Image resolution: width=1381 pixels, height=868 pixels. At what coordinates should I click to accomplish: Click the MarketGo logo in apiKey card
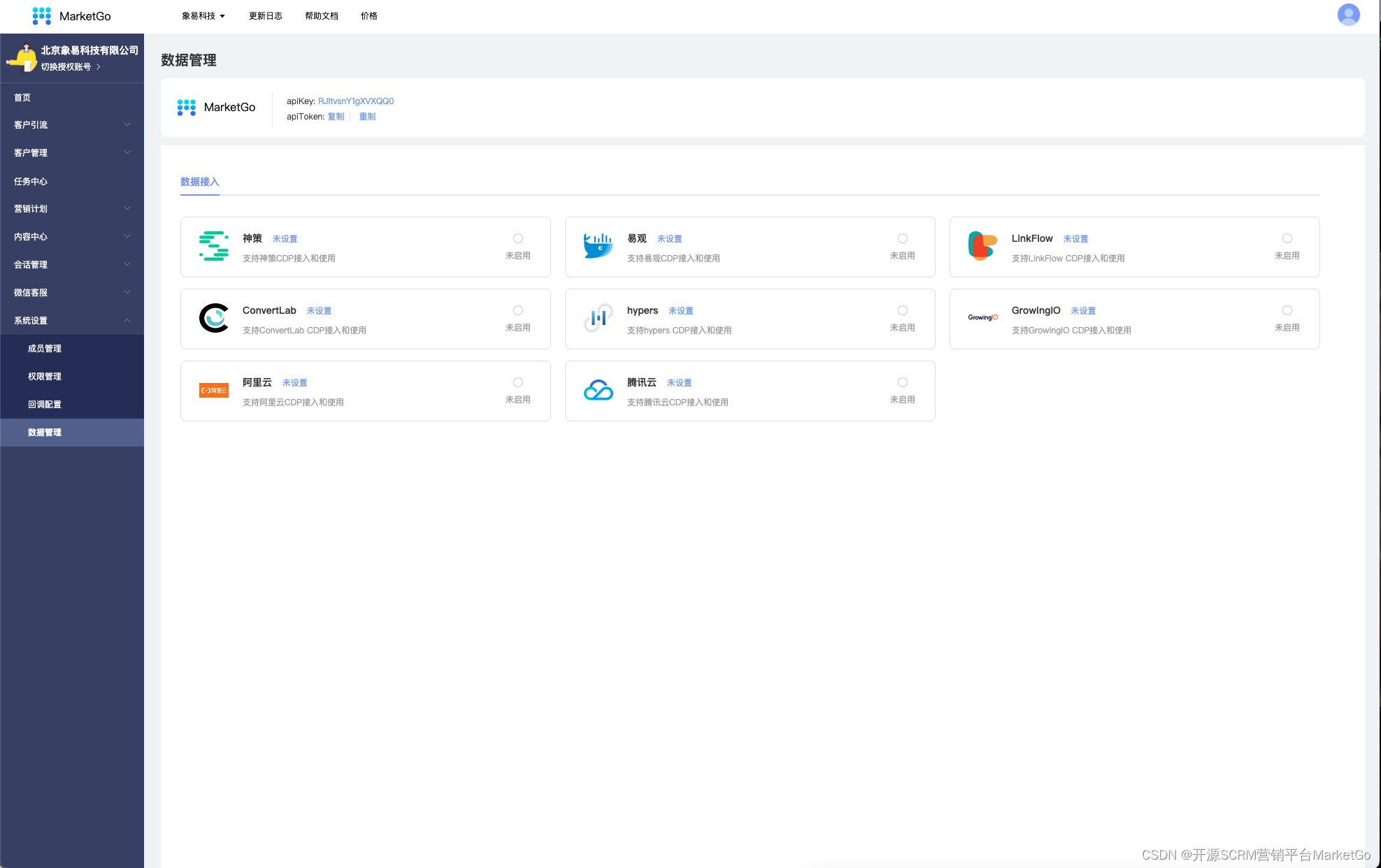point(216,107)
